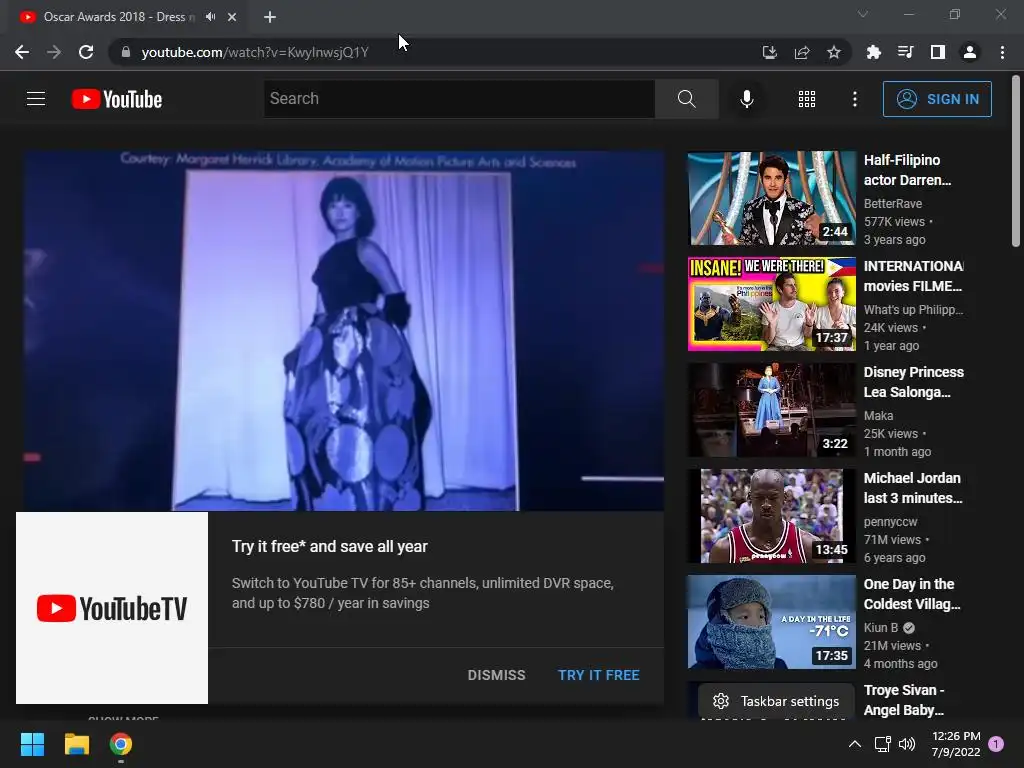
Task: Open the Troye Sivan - Angel Baby title
Action: 904,700
